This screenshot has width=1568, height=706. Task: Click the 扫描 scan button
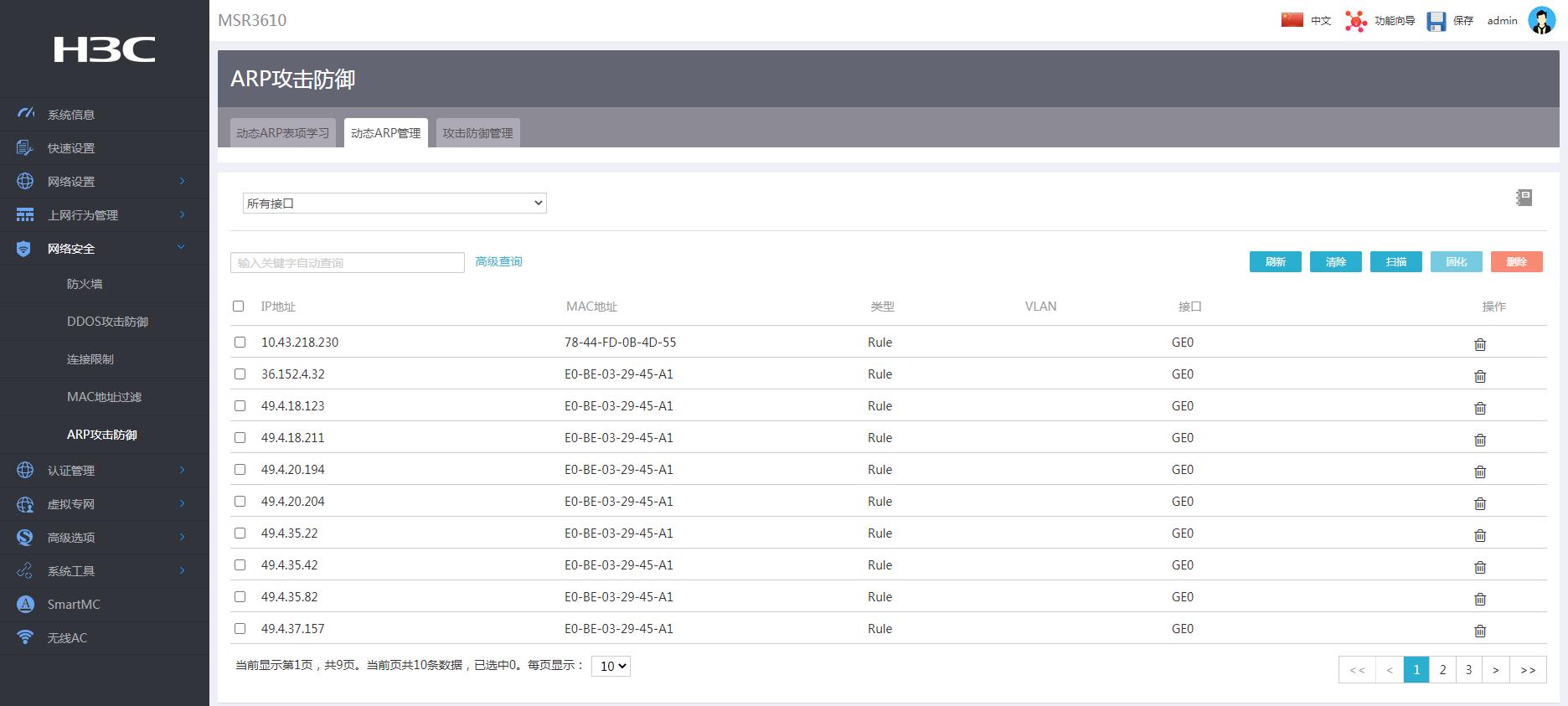(x=1396, y=261)
